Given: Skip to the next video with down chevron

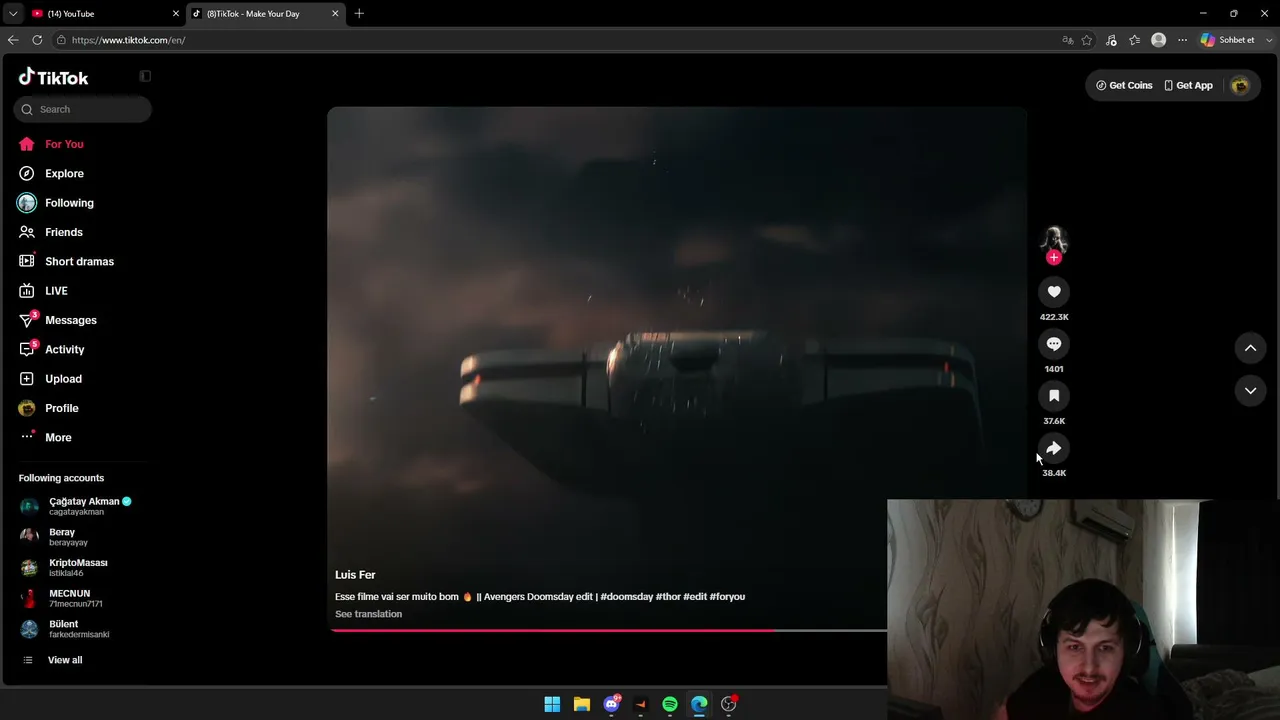Looking at the screenshot, I should point(1250,391).
